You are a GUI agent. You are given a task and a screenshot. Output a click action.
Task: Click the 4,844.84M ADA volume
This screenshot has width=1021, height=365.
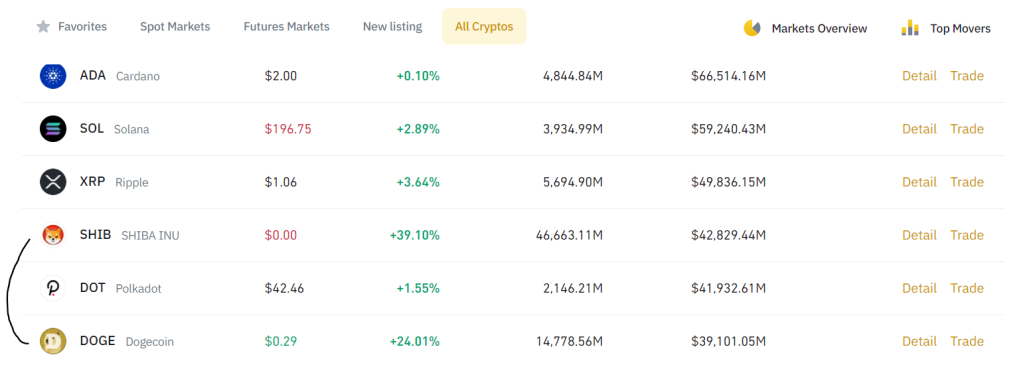pos(573,76)
